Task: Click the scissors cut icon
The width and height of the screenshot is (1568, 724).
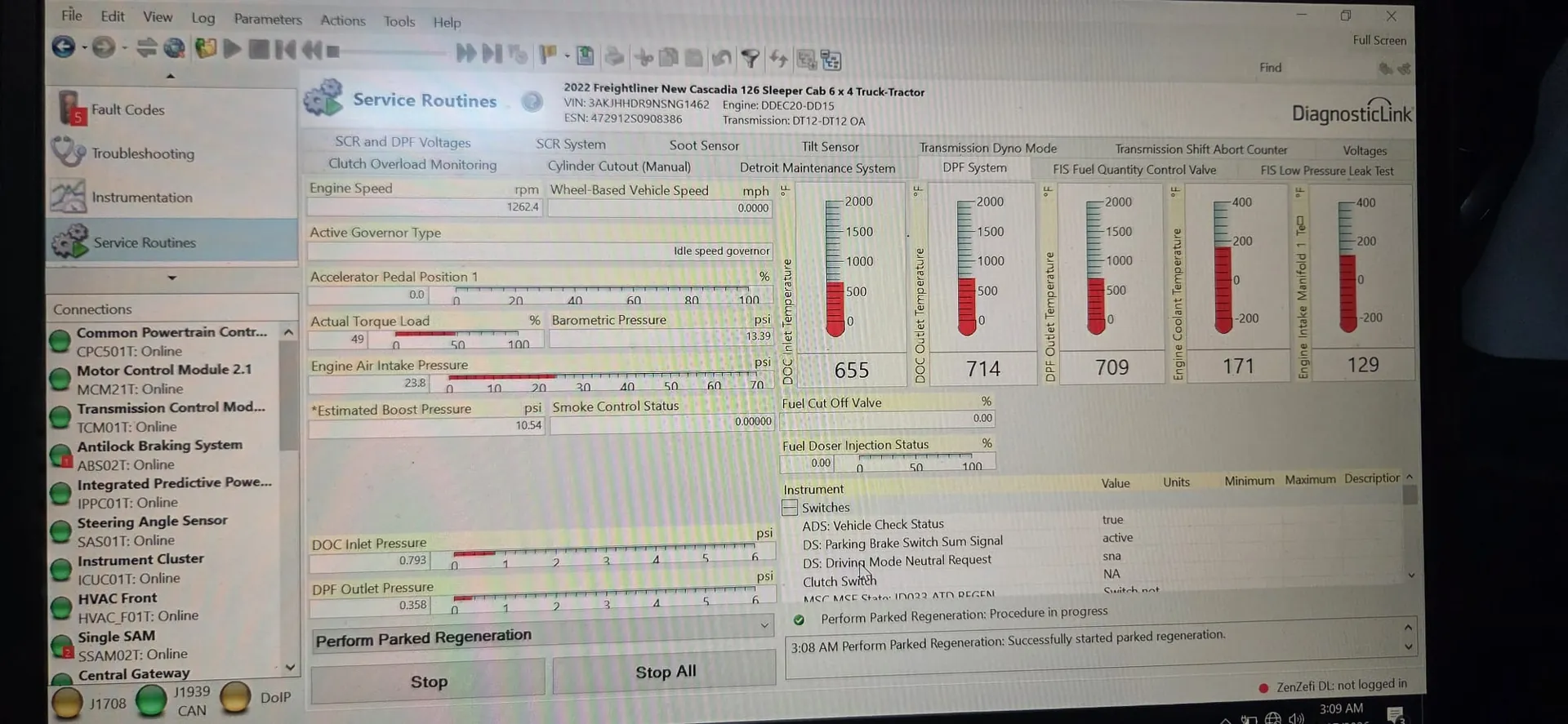Action: pos(644,57)
